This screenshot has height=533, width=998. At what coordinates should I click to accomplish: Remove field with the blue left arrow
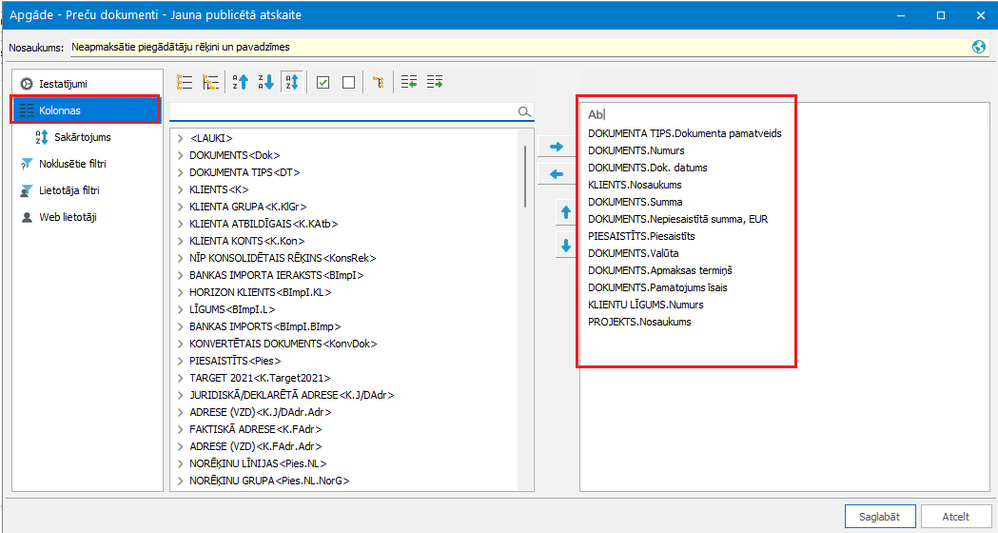557,174
